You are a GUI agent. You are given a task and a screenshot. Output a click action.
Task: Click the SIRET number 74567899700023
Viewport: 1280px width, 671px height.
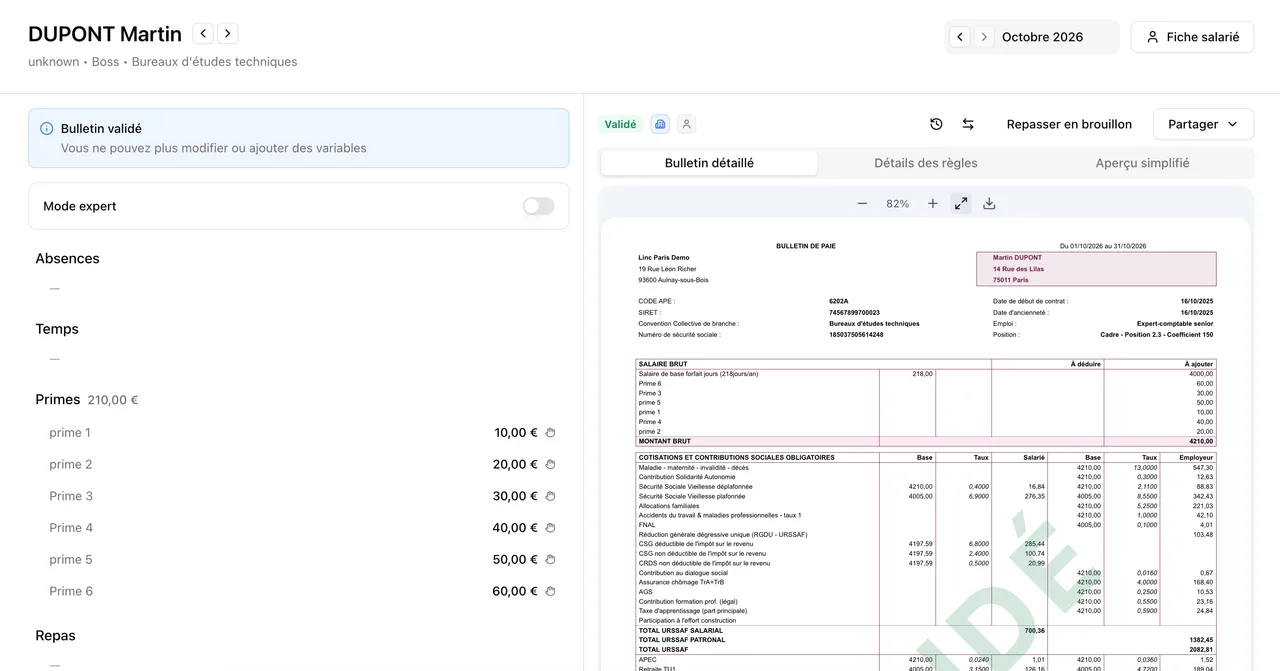click(x=854, y=313)
